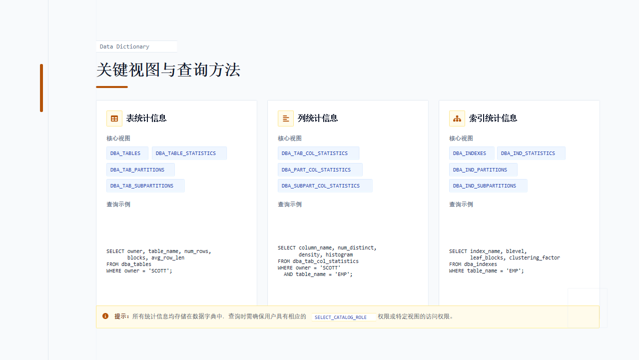
Task: Click the DBA_TAB_PARTITIONS tag
Action: tap(141, 170)
